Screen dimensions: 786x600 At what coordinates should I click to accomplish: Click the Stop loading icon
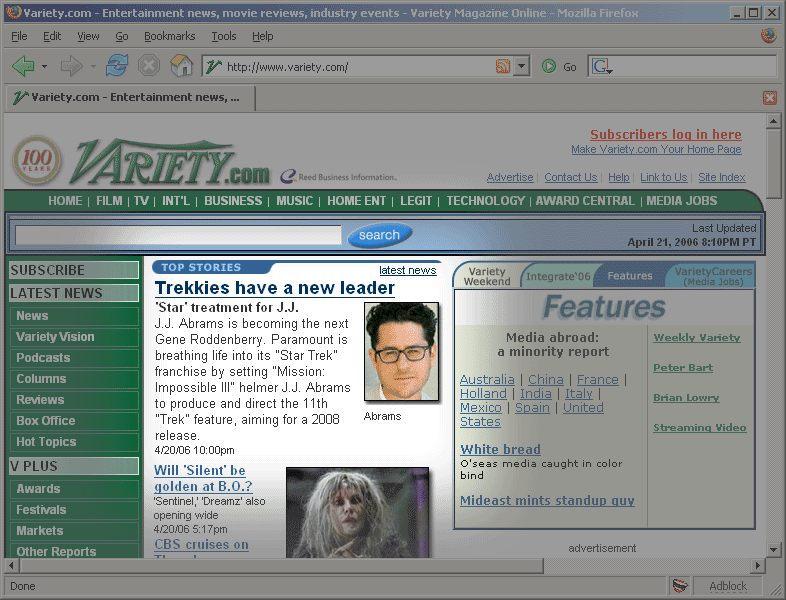(x=149, y=67)
